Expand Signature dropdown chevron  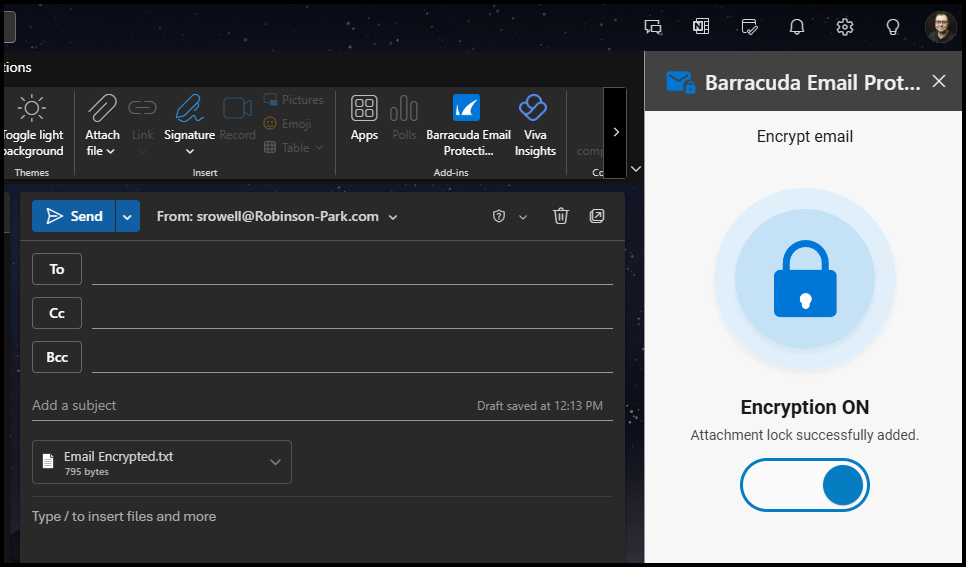pyautogui.click(x=190, y=152)
